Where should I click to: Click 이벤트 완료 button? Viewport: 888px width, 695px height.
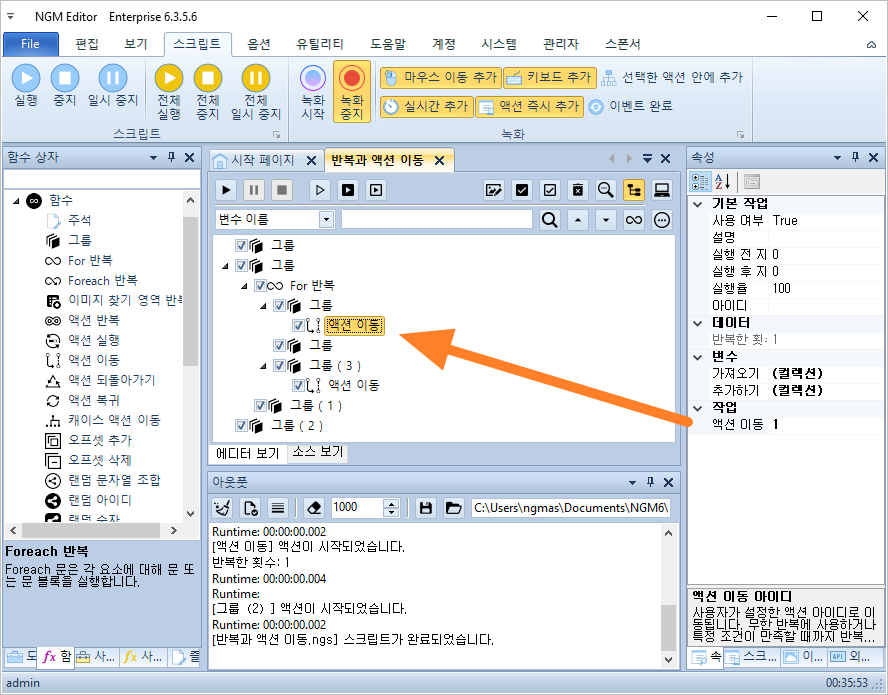pos(630,106)
